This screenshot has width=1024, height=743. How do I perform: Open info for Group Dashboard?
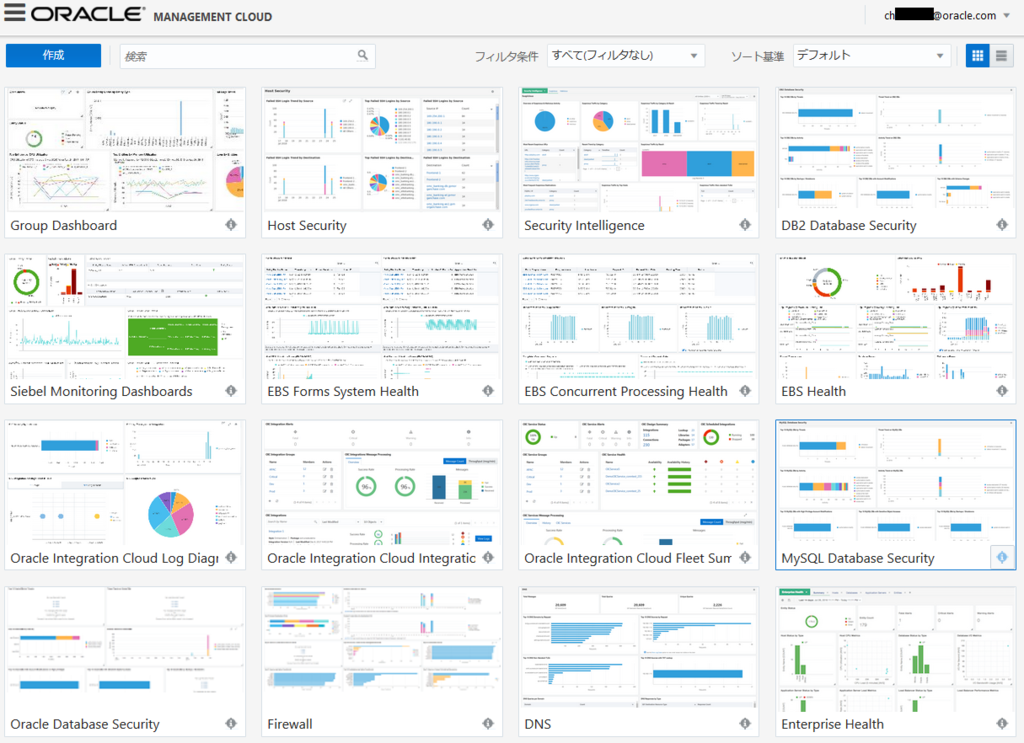(231, 225)
